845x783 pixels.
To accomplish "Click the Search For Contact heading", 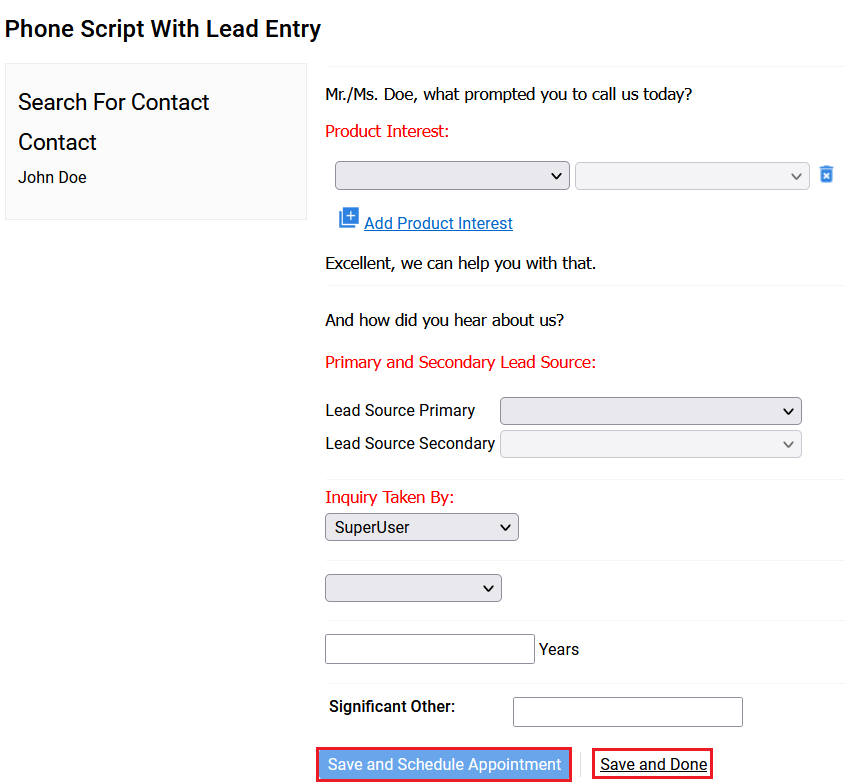I will pos(114,102).
